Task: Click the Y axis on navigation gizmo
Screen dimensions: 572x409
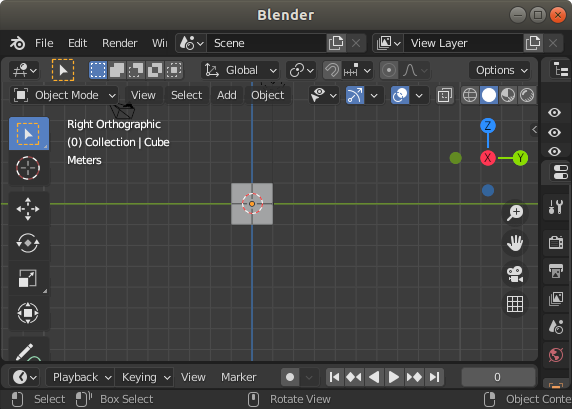Action: coord(520,158)
